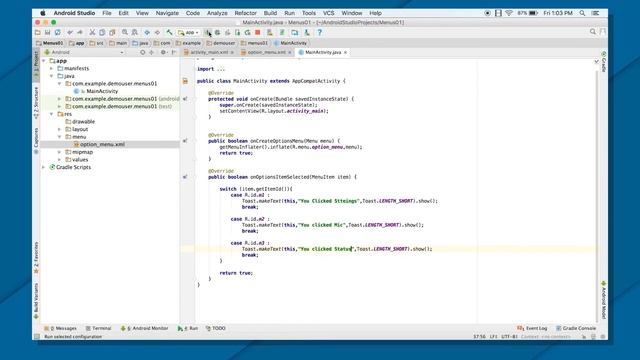Open the Terminal tool window
Screen dimensions: 640x360
pos(98,328)
